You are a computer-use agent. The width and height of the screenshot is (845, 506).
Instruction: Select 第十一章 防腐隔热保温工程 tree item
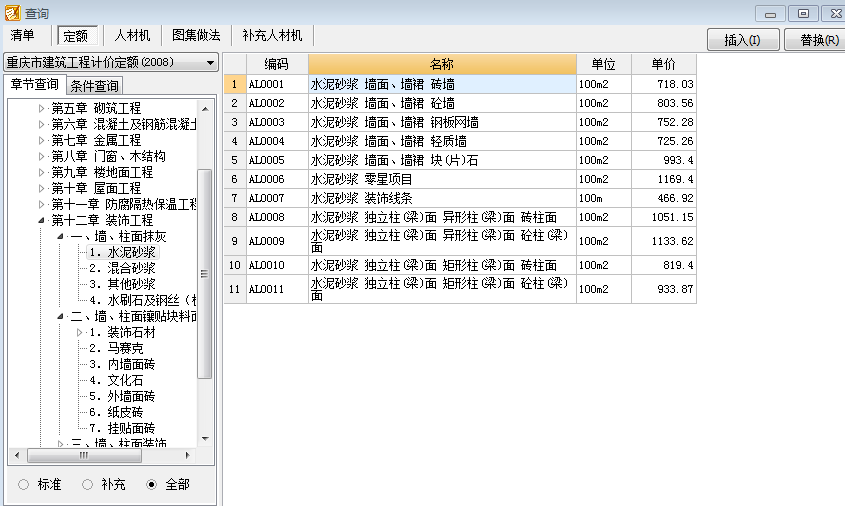tap(124, 204)
